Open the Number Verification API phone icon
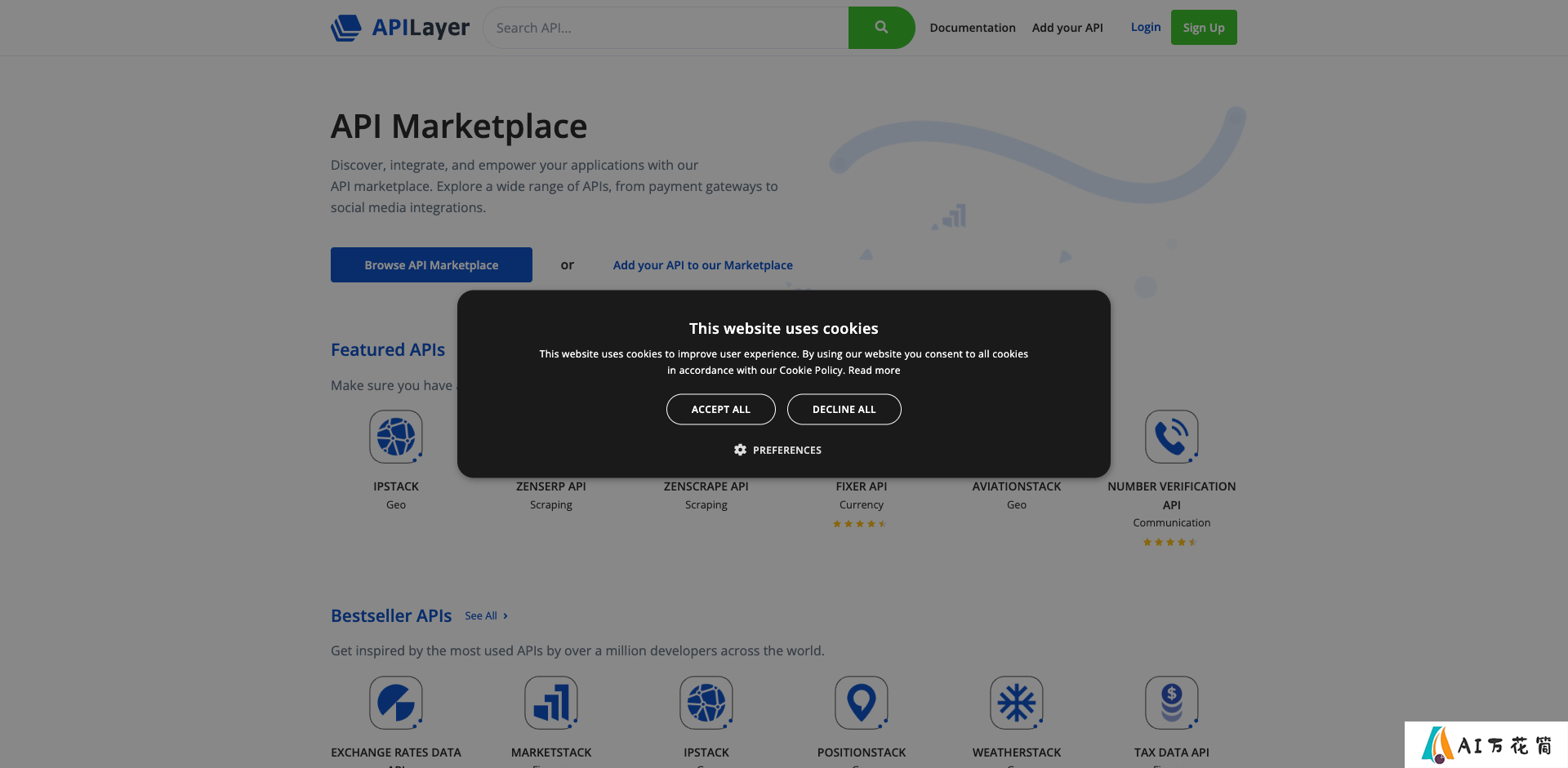Screen dimensions: 1568x768 tap(1172, 437)
